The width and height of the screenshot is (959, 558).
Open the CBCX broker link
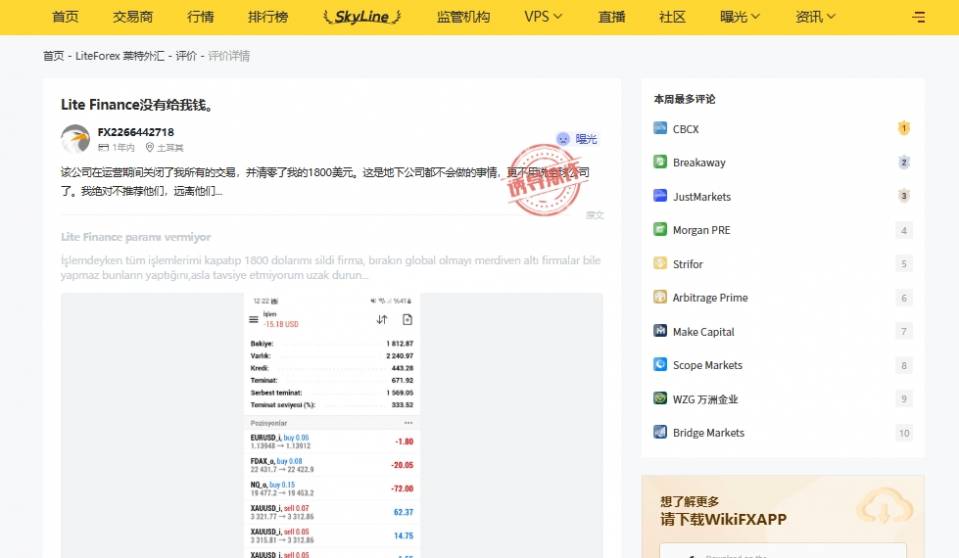click(686, 129)
